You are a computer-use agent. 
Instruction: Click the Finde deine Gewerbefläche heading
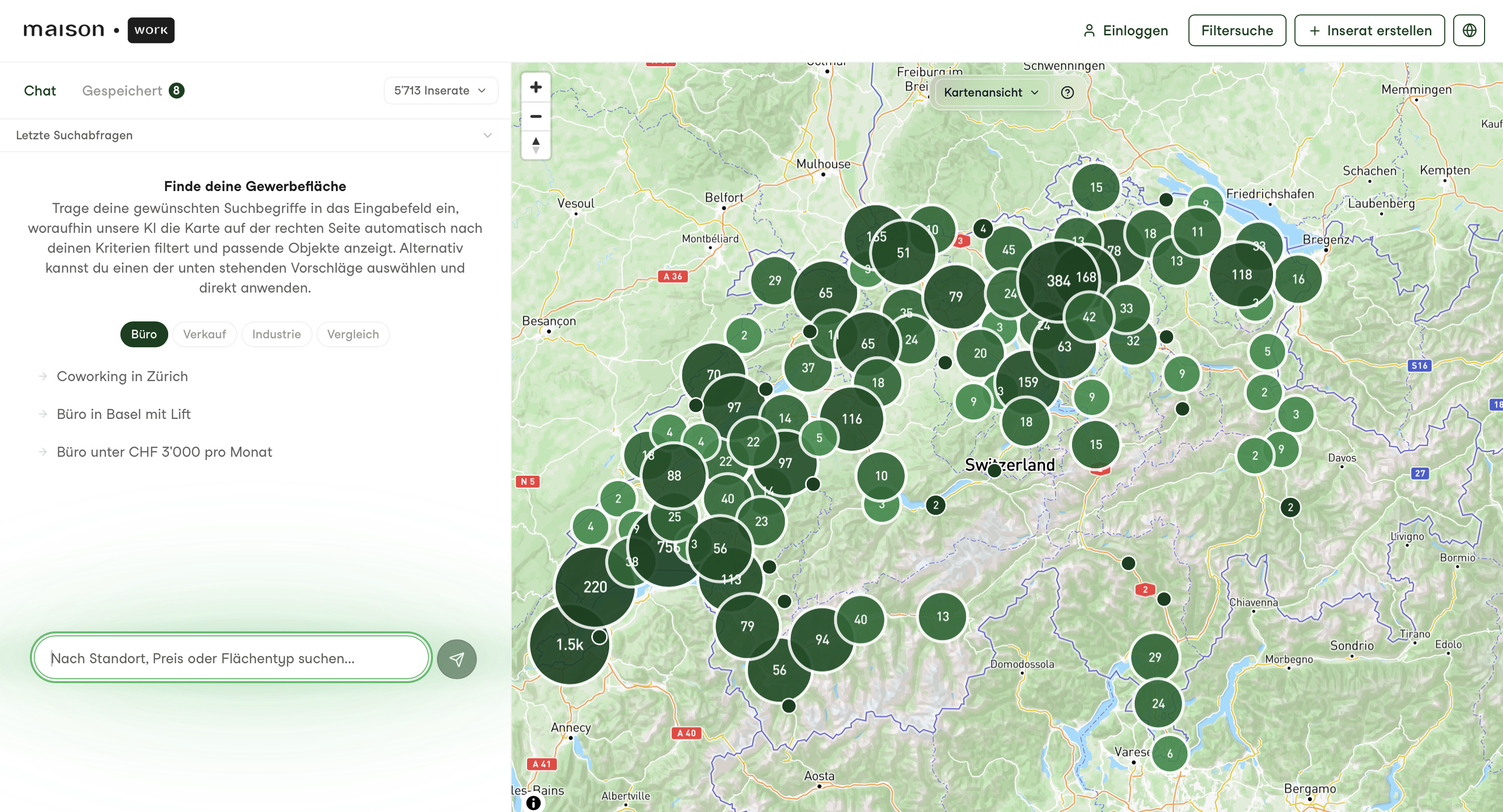coord(255,186)
